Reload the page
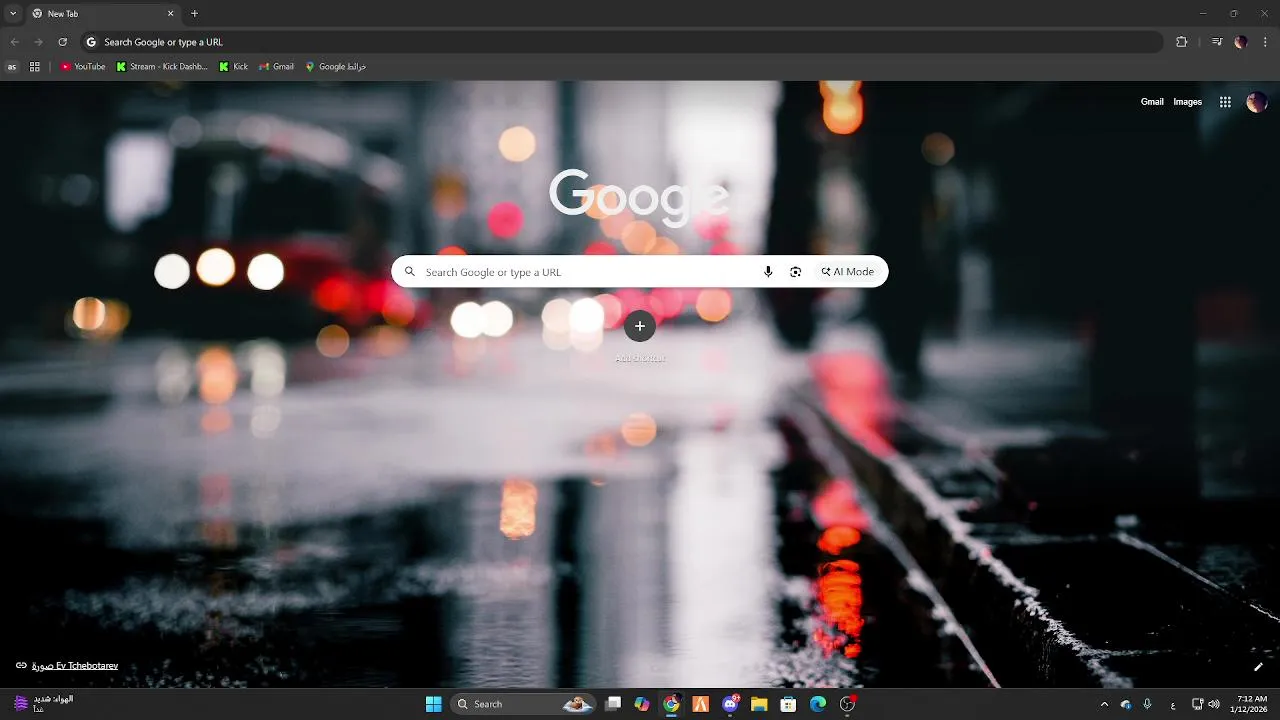This screenshot has width=1280, height=720. click(62, 42)
